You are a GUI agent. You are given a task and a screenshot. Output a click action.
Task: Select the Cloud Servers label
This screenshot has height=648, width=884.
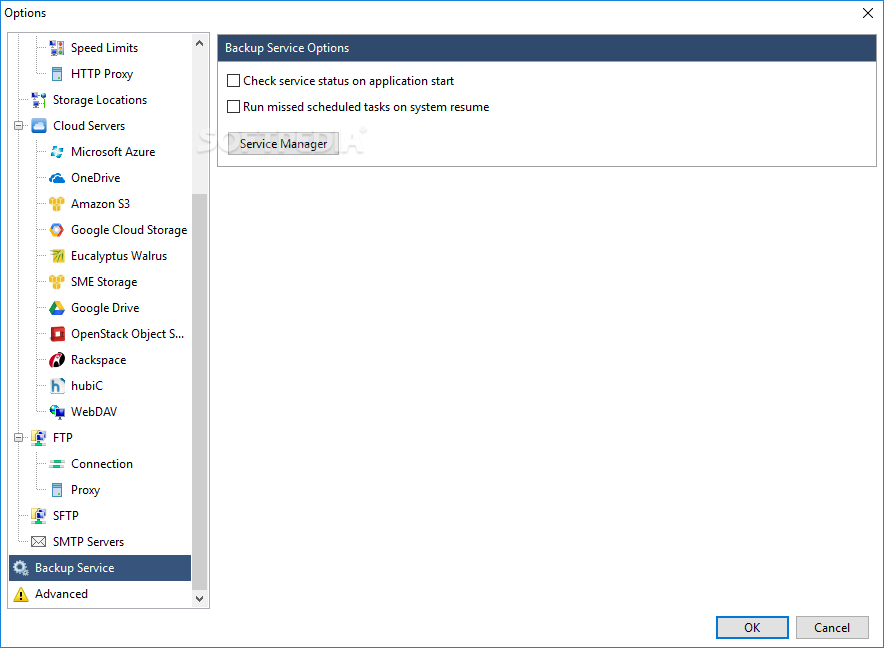click(89, 126)
